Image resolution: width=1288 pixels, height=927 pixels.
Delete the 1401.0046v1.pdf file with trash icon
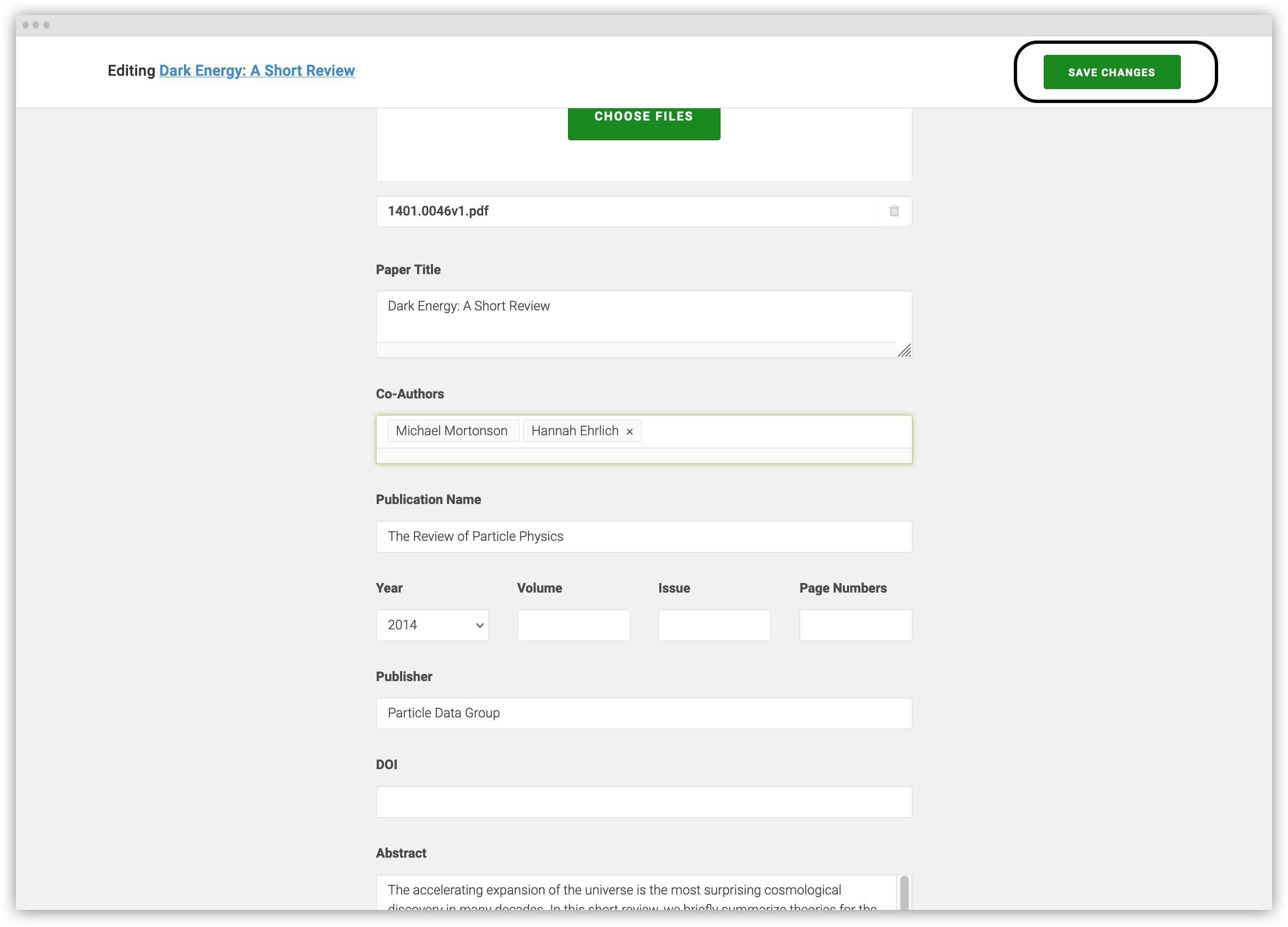pyautogui.click(x=894, y=211)
